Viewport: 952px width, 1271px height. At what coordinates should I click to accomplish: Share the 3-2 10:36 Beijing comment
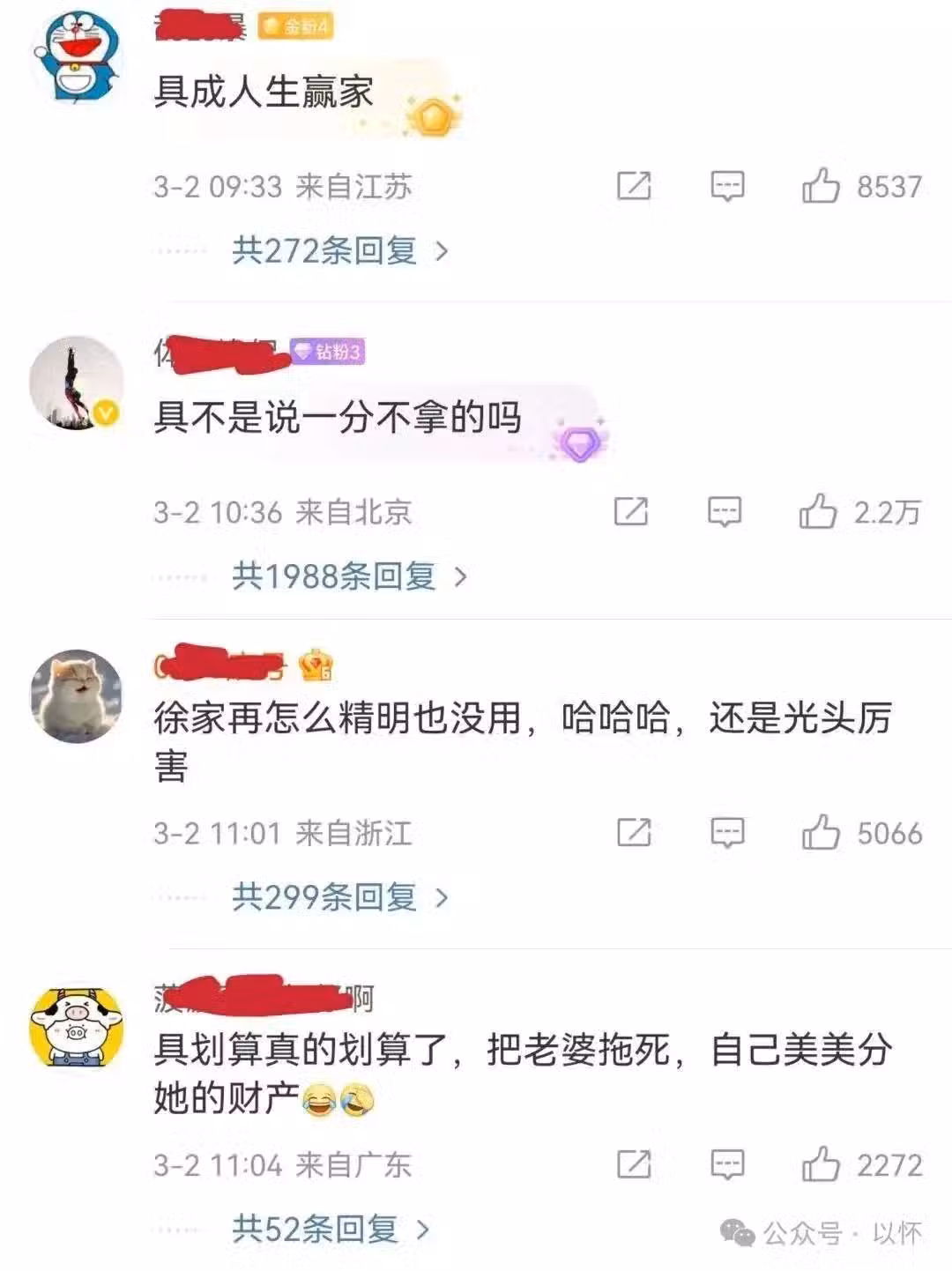[x=631, y=511]
